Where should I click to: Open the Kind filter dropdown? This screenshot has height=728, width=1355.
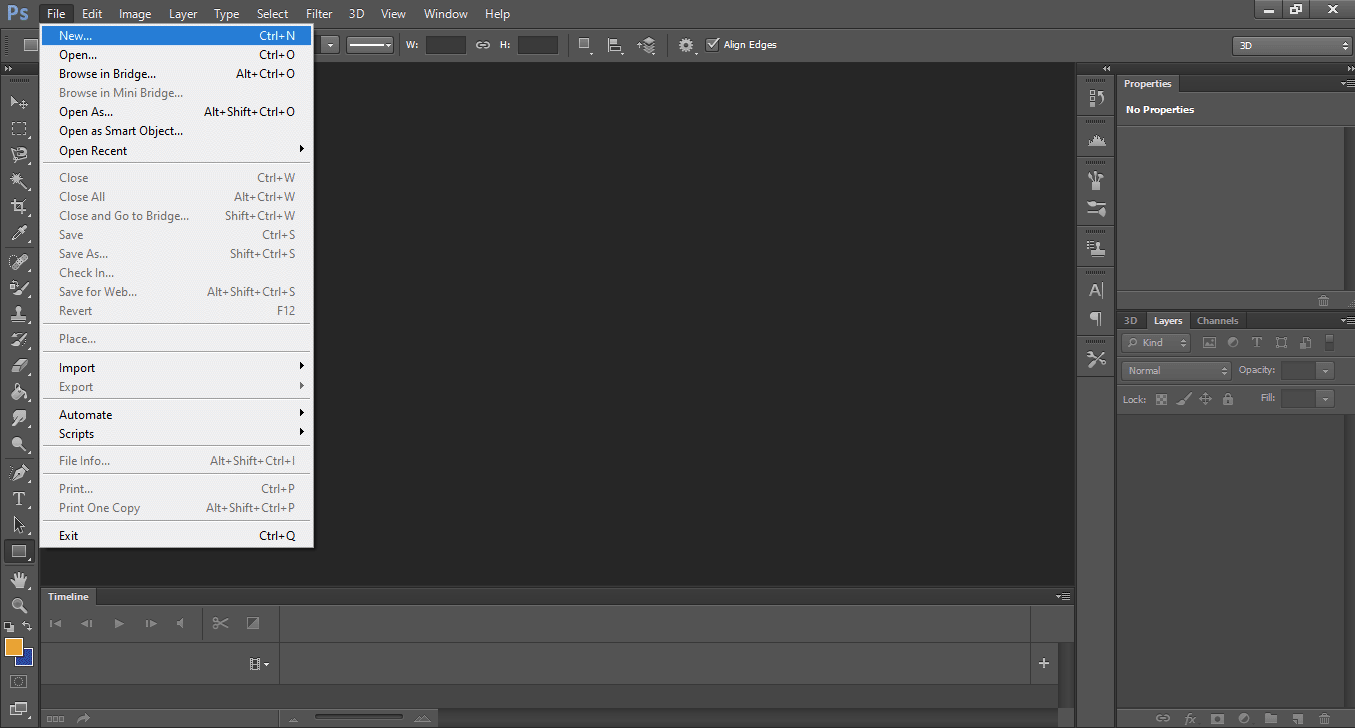click(1156, 343)
